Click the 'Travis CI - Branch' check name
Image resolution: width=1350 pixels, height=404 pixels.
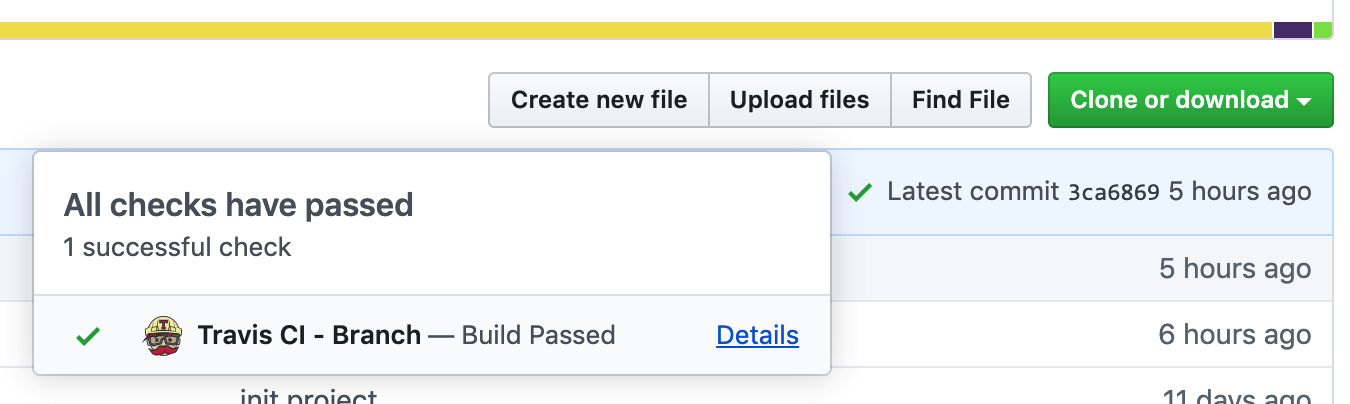point(309,335)
